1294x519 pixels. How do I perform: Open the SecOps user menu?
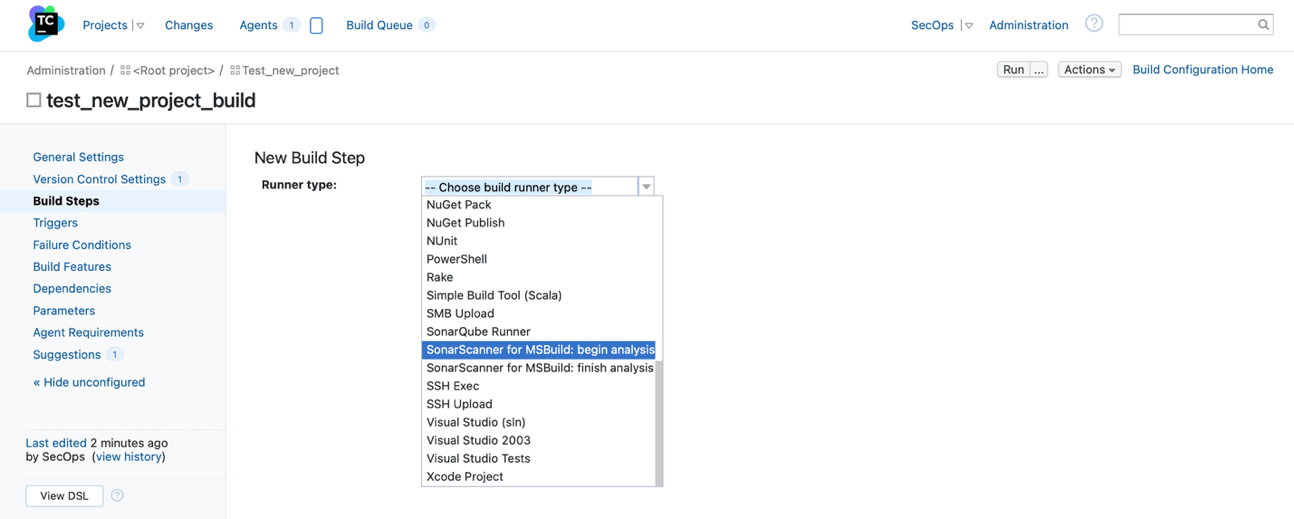(932, 25)
